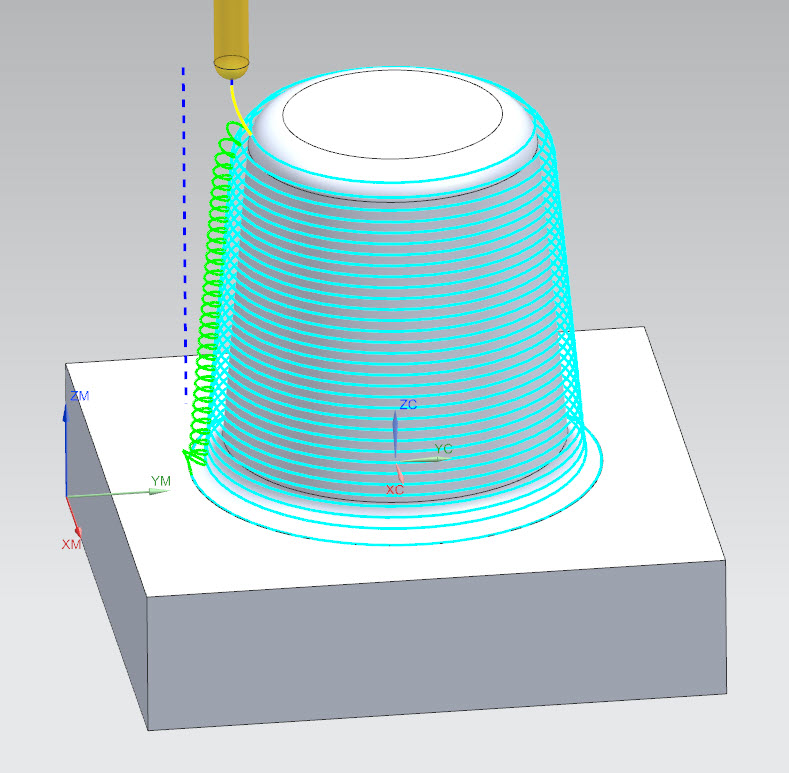Image resolution: width=789 pixels, height=773 pixels.
Task: Click the YM machine axis label
Action: (161, 481)
